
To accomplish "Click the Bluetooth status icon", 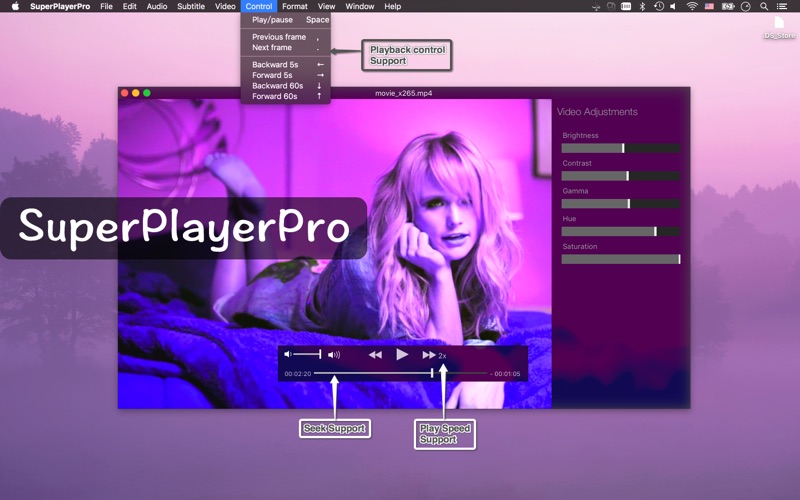I will pyautogui.click(x=642, y=6).
